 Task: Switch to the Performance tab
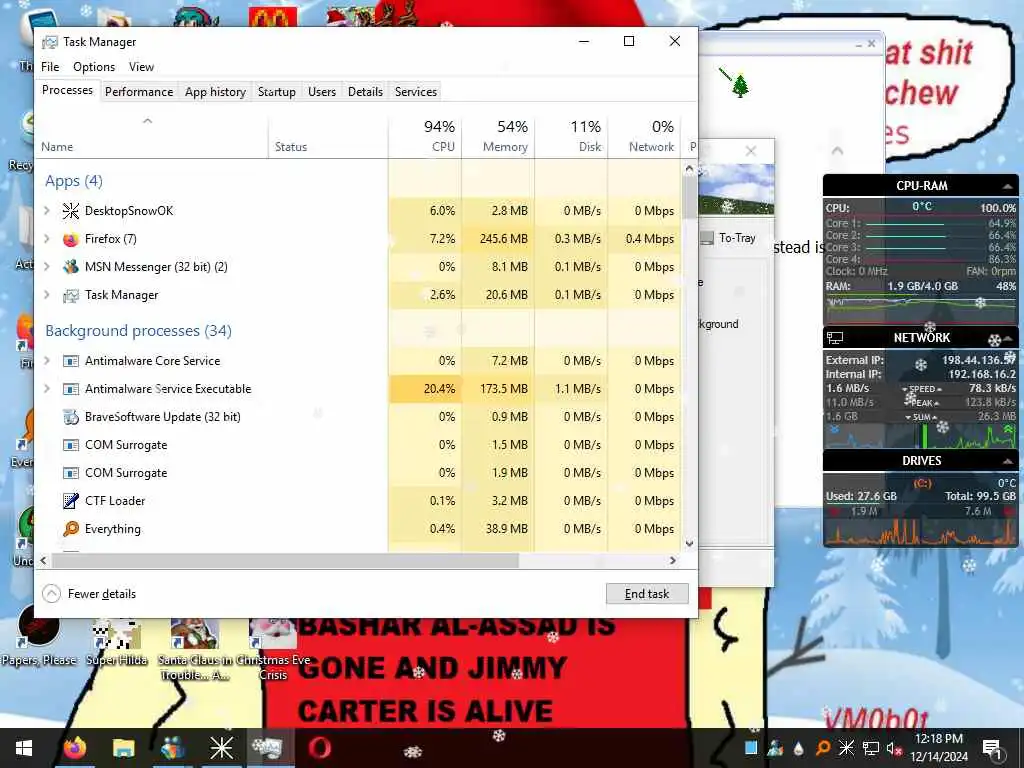tap(139, 92)
